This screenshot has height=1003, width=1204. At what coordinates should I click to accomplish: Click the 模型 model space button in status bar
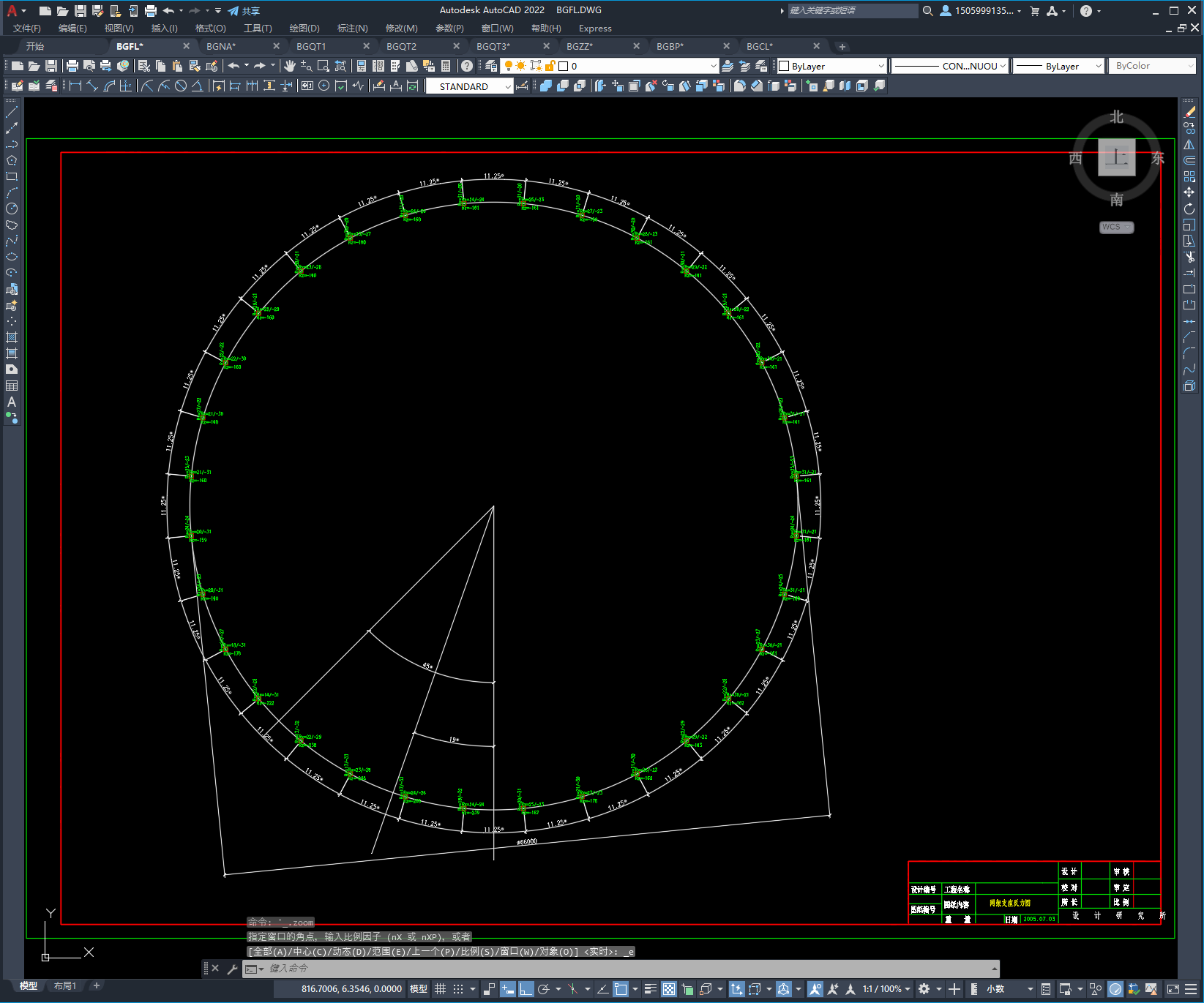[x=419, y=989]
